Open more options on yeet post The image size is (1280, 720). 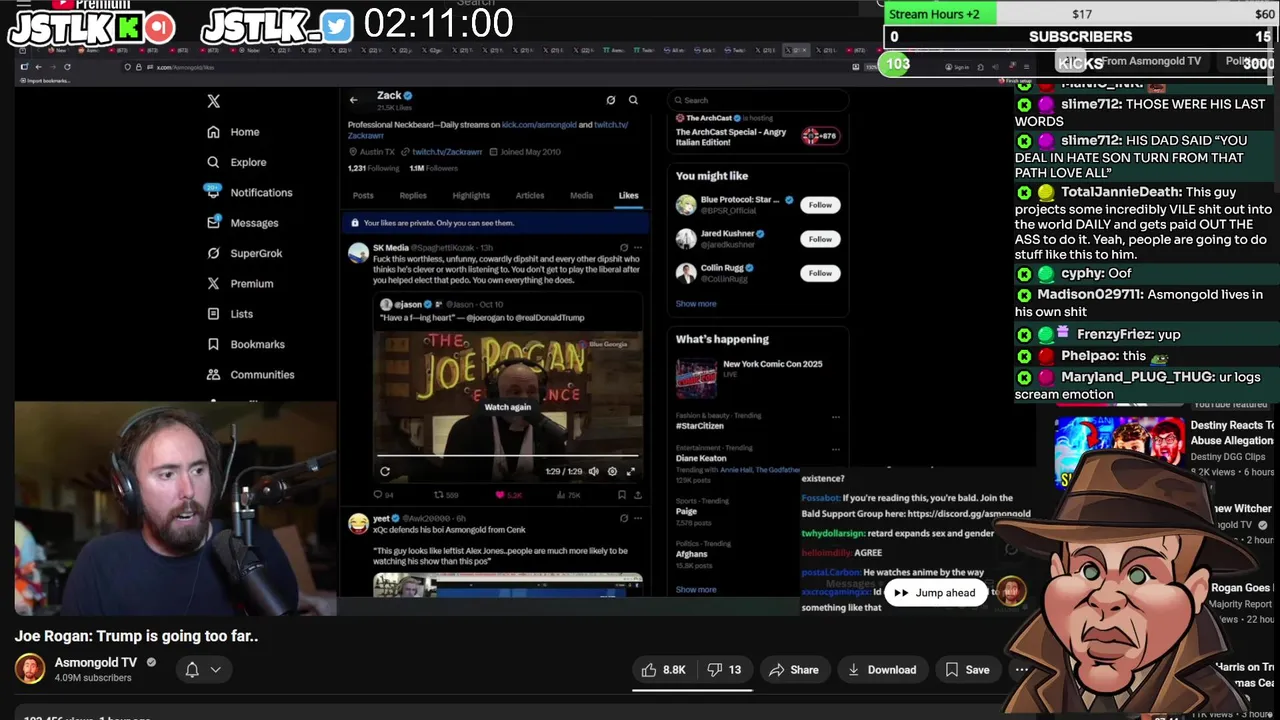pos(638,518)
